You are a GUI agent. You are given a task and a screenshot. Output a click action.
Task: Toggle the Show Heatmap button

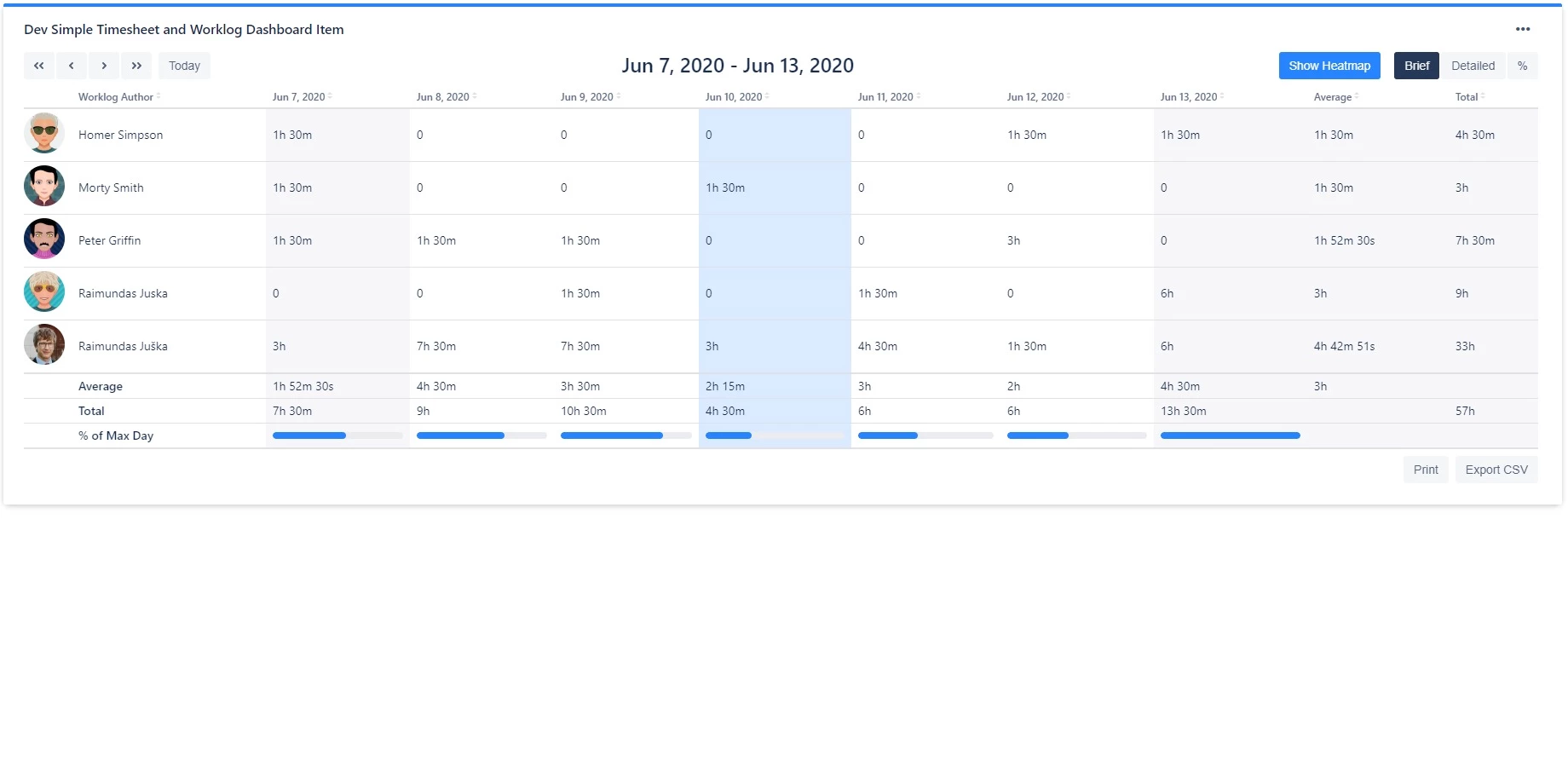coord(1329,66)
